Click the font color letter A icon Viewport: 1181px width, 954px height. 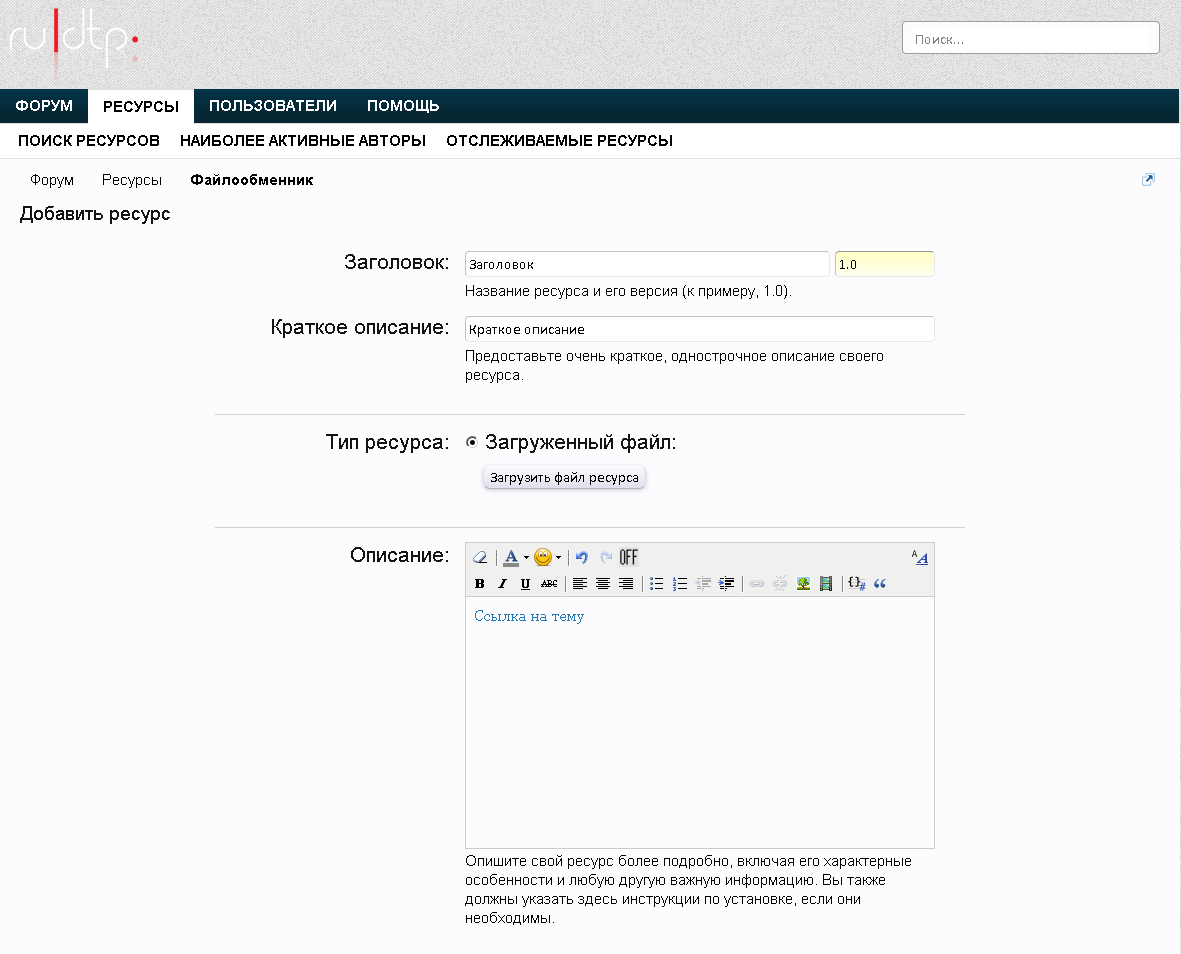(511, 557)
